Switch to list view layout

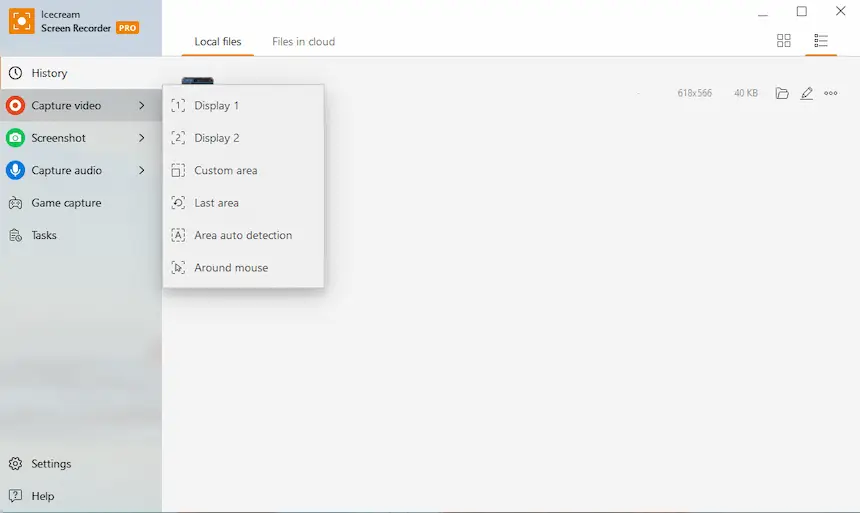tap(821, 41)
